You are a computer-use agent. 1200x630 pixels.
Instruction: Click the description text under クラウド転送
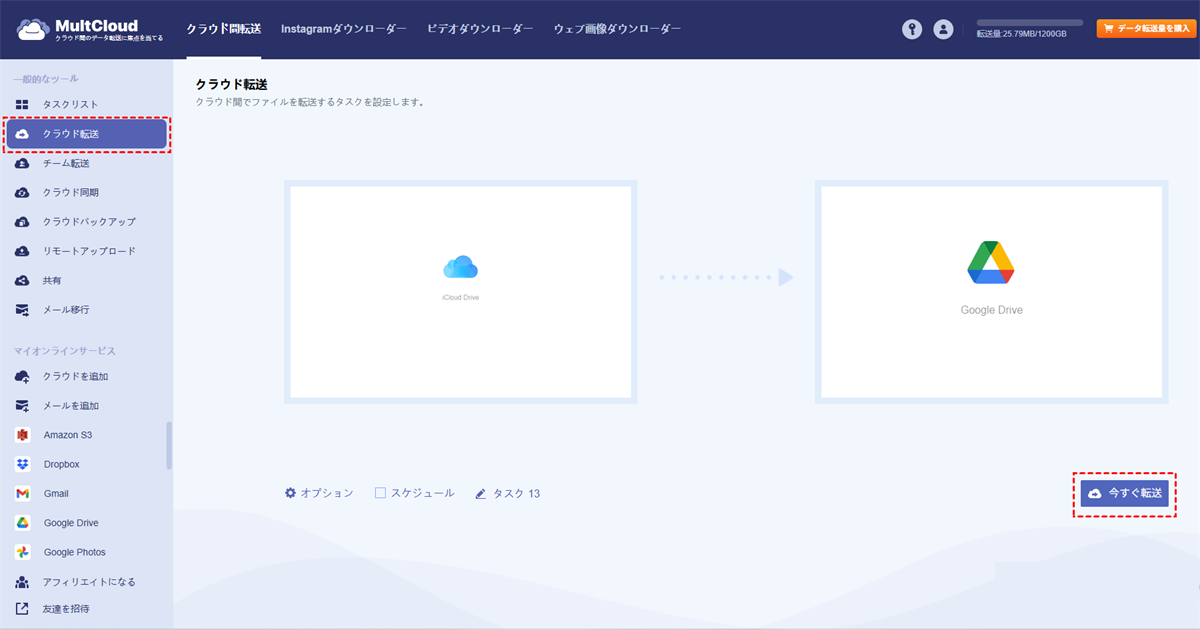(310, 102)
